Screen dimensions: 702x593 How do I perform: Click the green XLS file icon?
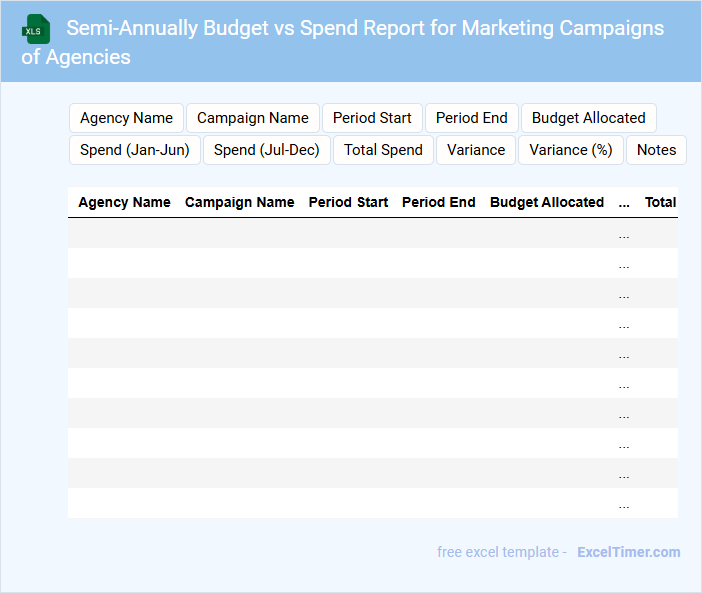click(x=37, y=30)
